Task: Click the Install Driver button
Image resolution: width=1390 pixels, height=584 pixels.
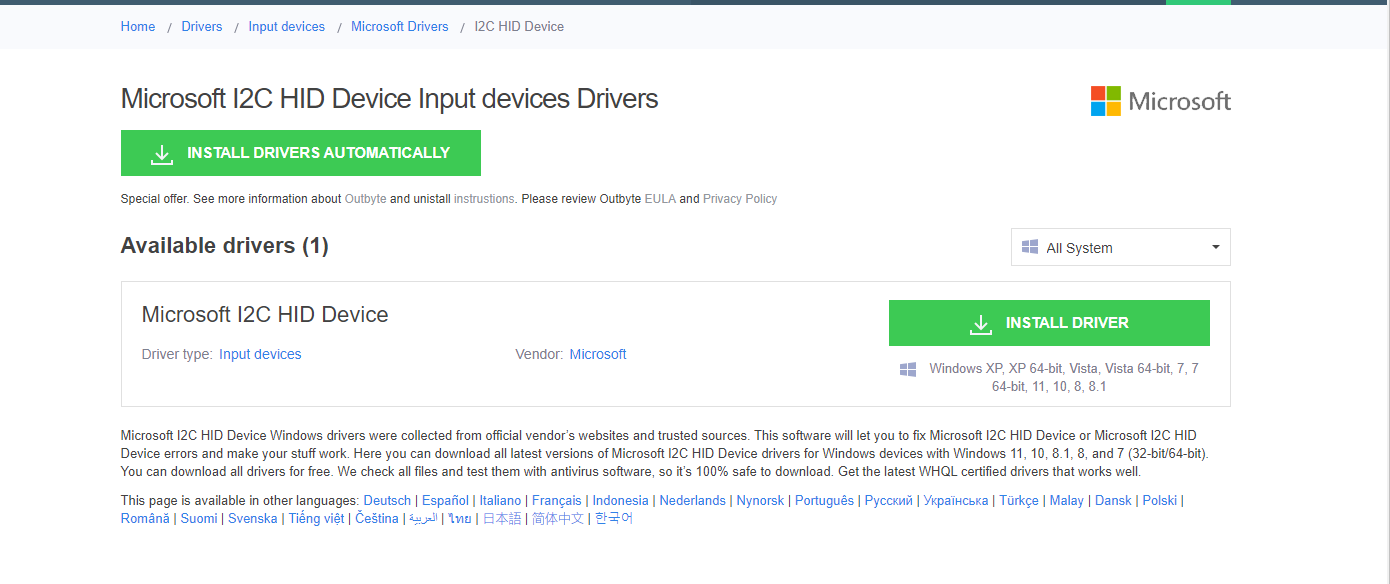Action: 1049,323
